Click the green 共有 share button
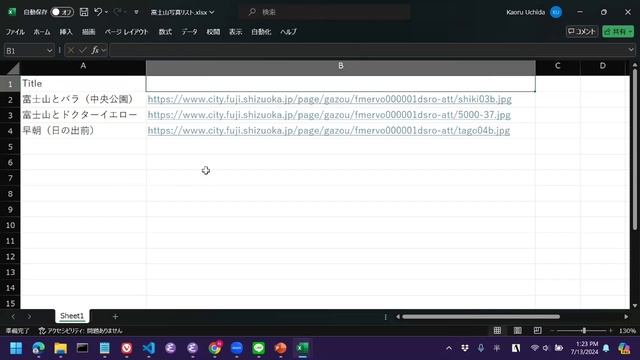 618,31
